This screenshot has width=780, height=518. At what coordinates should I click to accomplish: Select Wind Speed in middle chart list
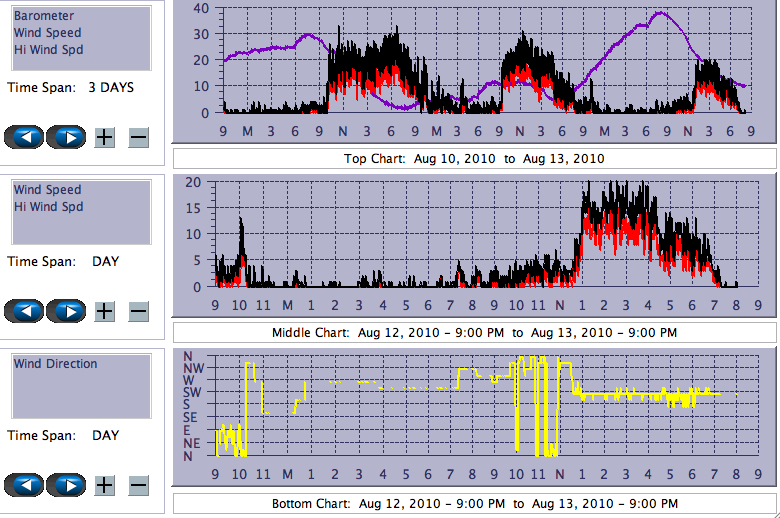[47, 190]
